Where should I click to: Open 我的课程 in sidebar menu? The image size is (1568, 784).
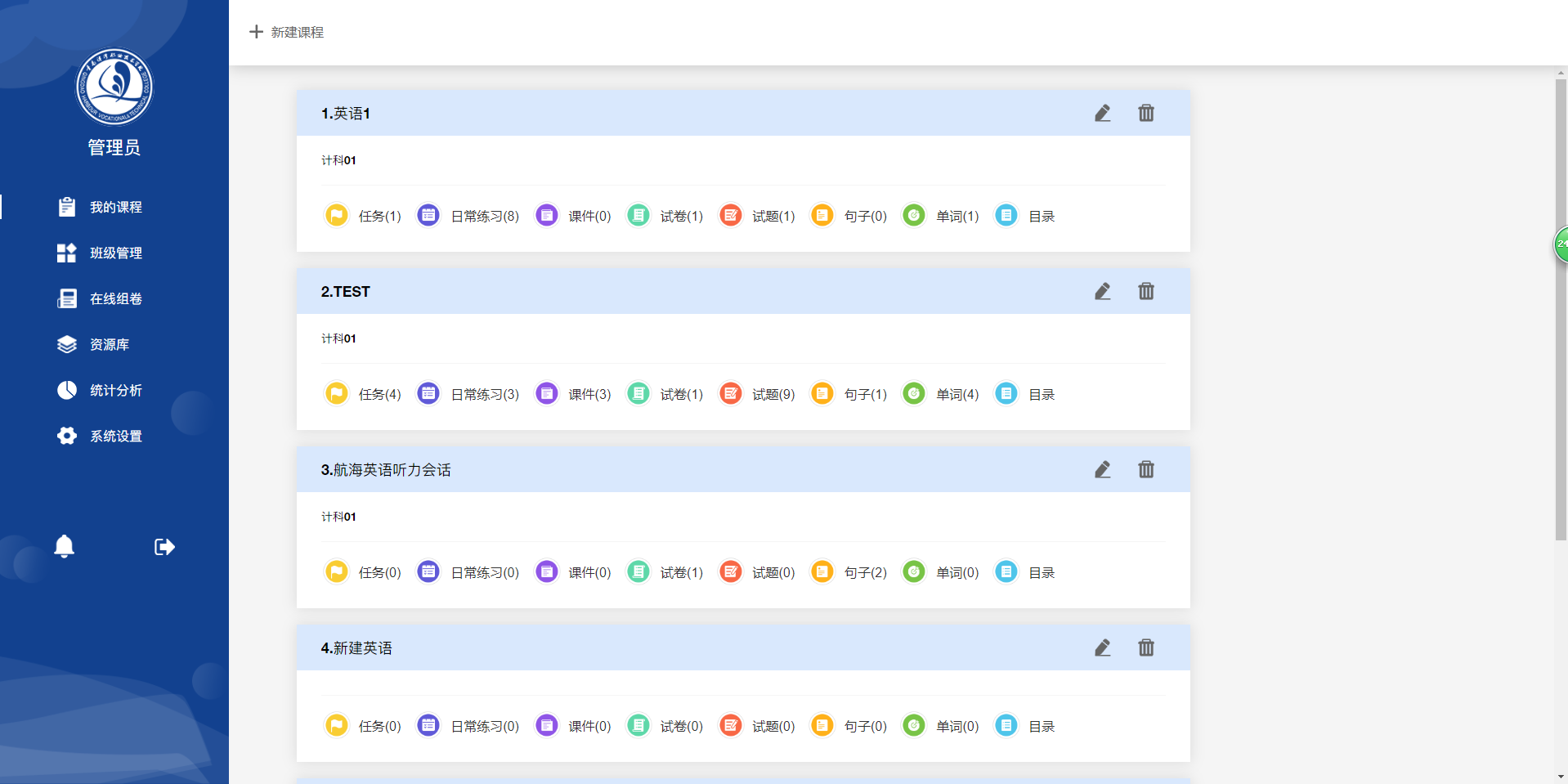point(115,207)
